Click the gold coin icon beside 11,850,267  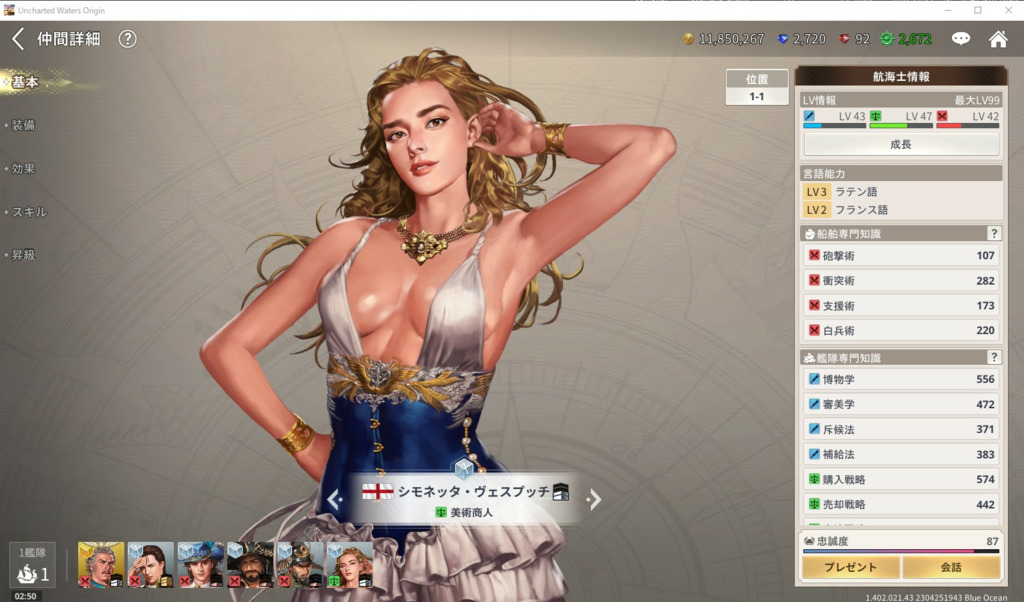coord(688,39)
